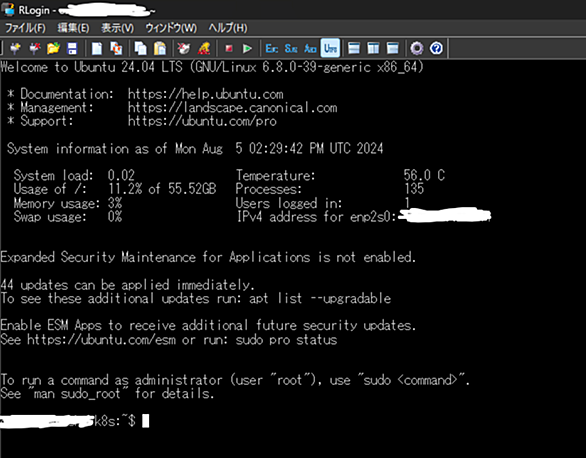Click the disconnect toolbar icon with red X
586x458 pixels.
click(x=34, y=48)
